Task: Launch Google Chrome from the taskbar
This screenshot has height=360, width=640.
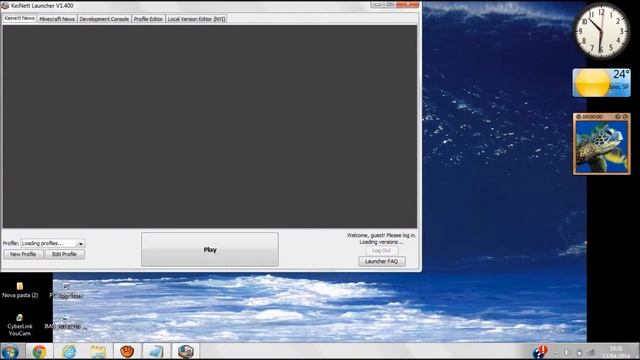Action: click(x=40, y=352)
